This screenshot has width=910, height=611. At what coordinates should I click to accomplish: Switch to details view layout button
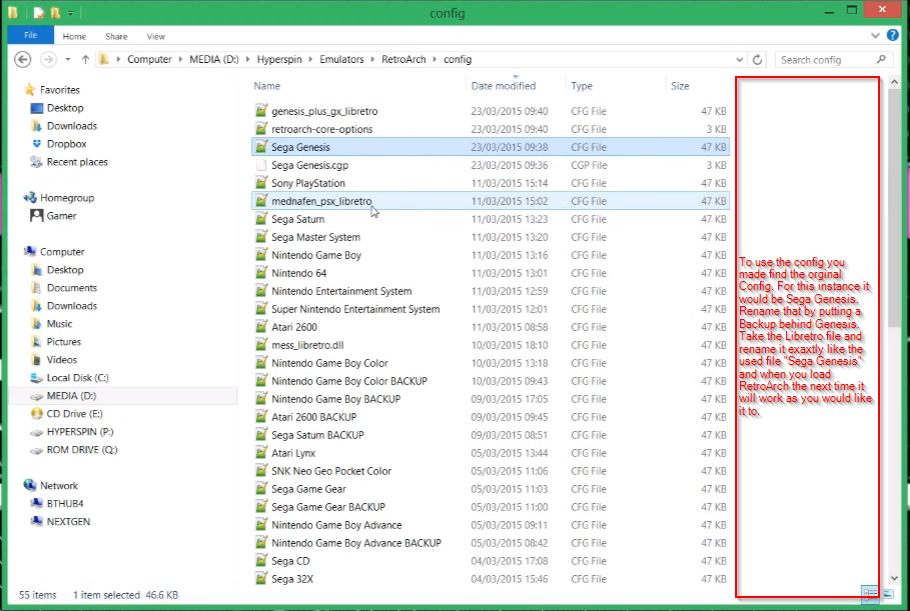click(x=869, y=594)
